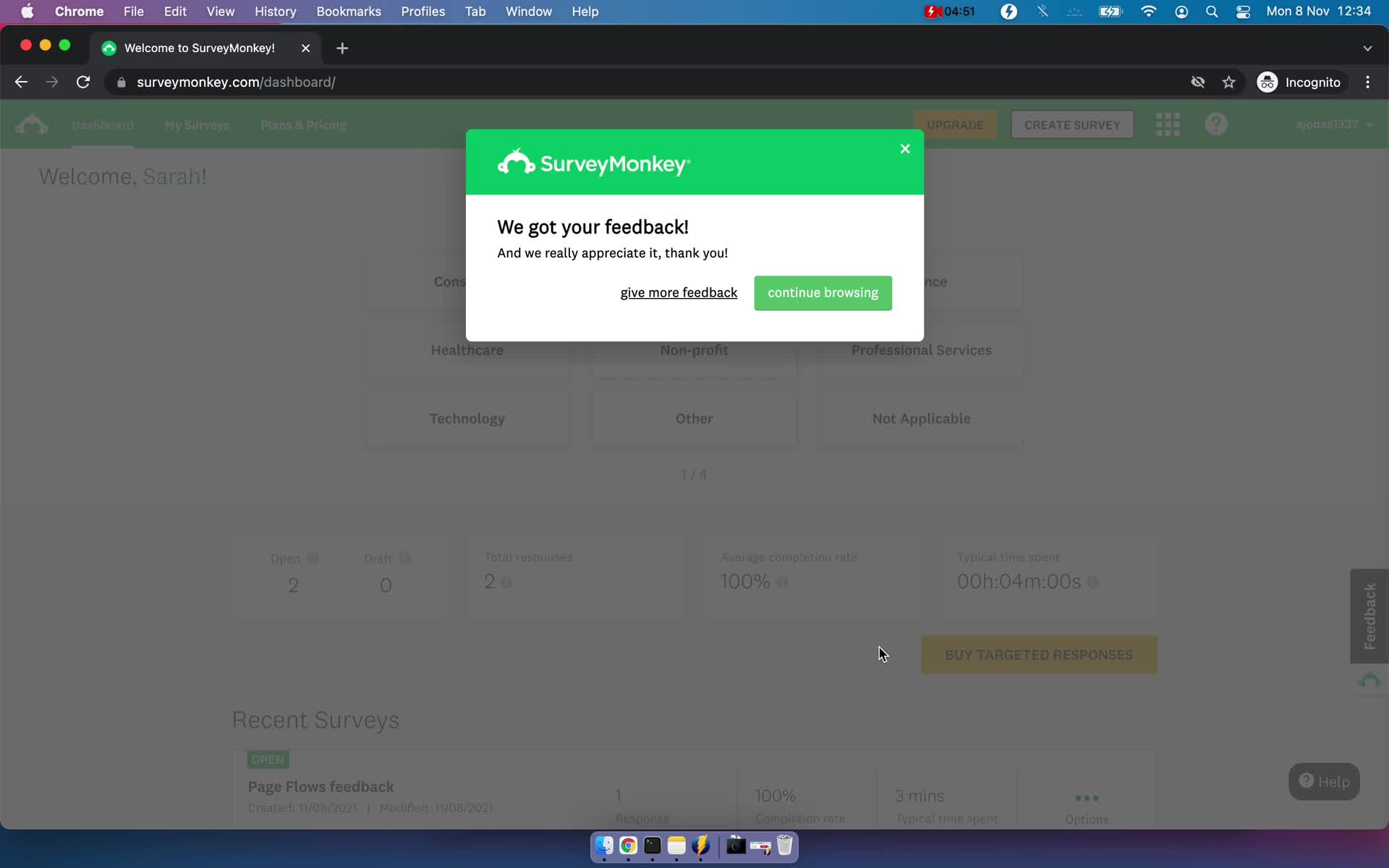Click continue browsing button in modal
Image resolution: width=1389 pixels, height=868 pixels.
point(823,292)
